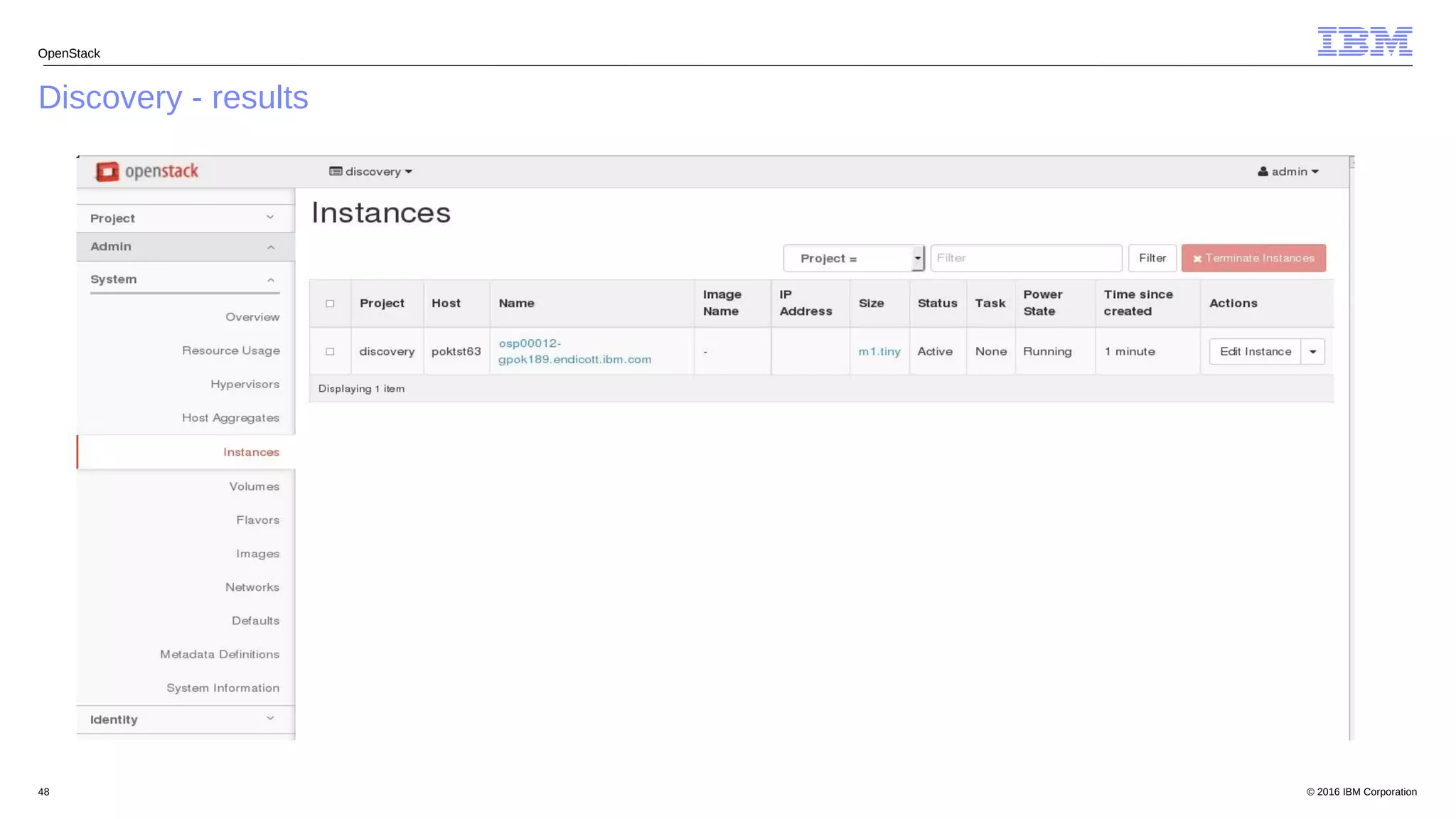1456x819 pixels.
Task: Click the OpenStack logo
Action: click(x=147, y=171)
